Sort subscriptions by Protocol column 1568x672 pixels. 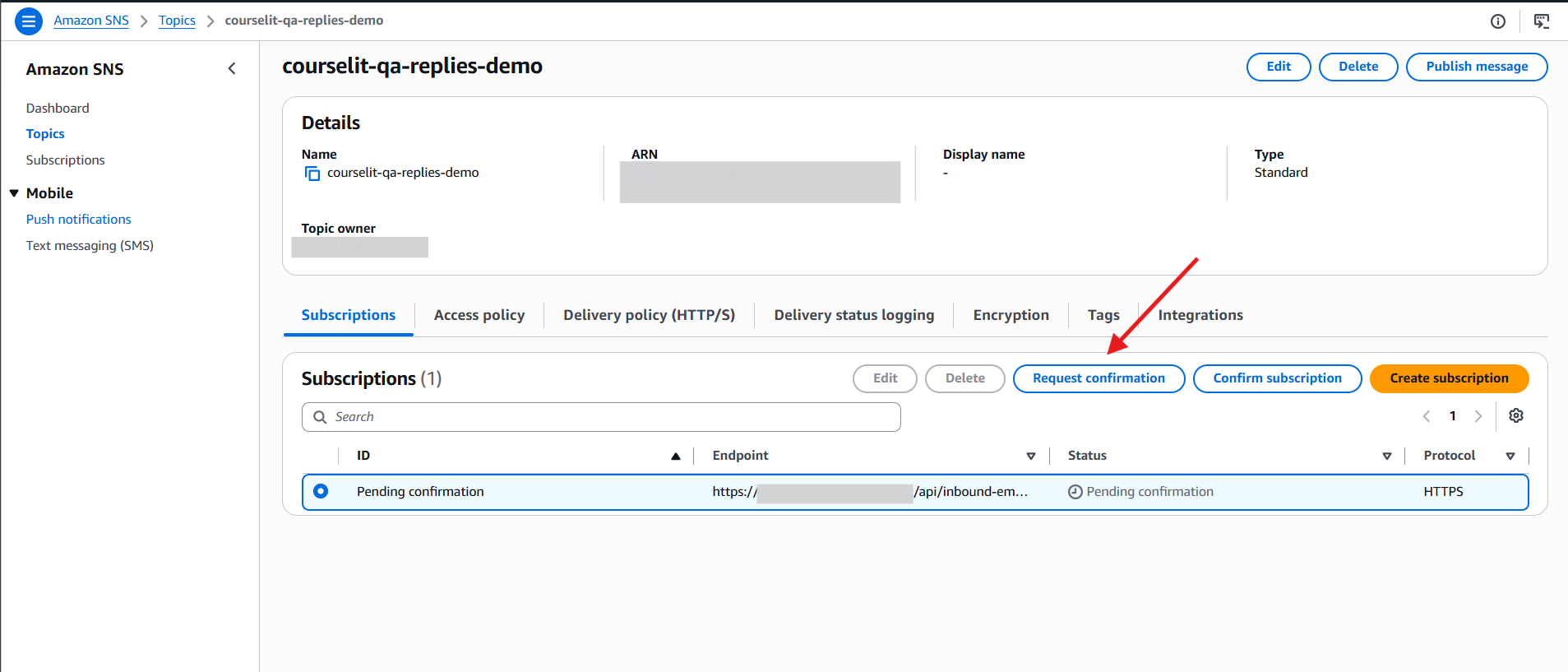tap(1510, 456)
